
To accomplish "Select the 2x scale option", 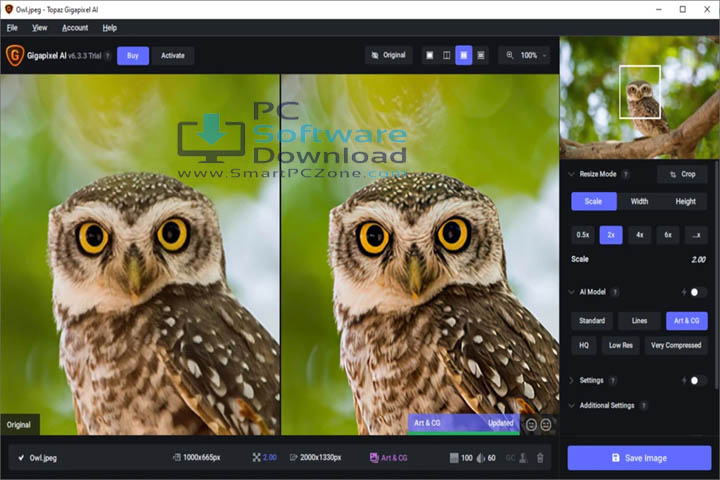I will click(611, 235).
